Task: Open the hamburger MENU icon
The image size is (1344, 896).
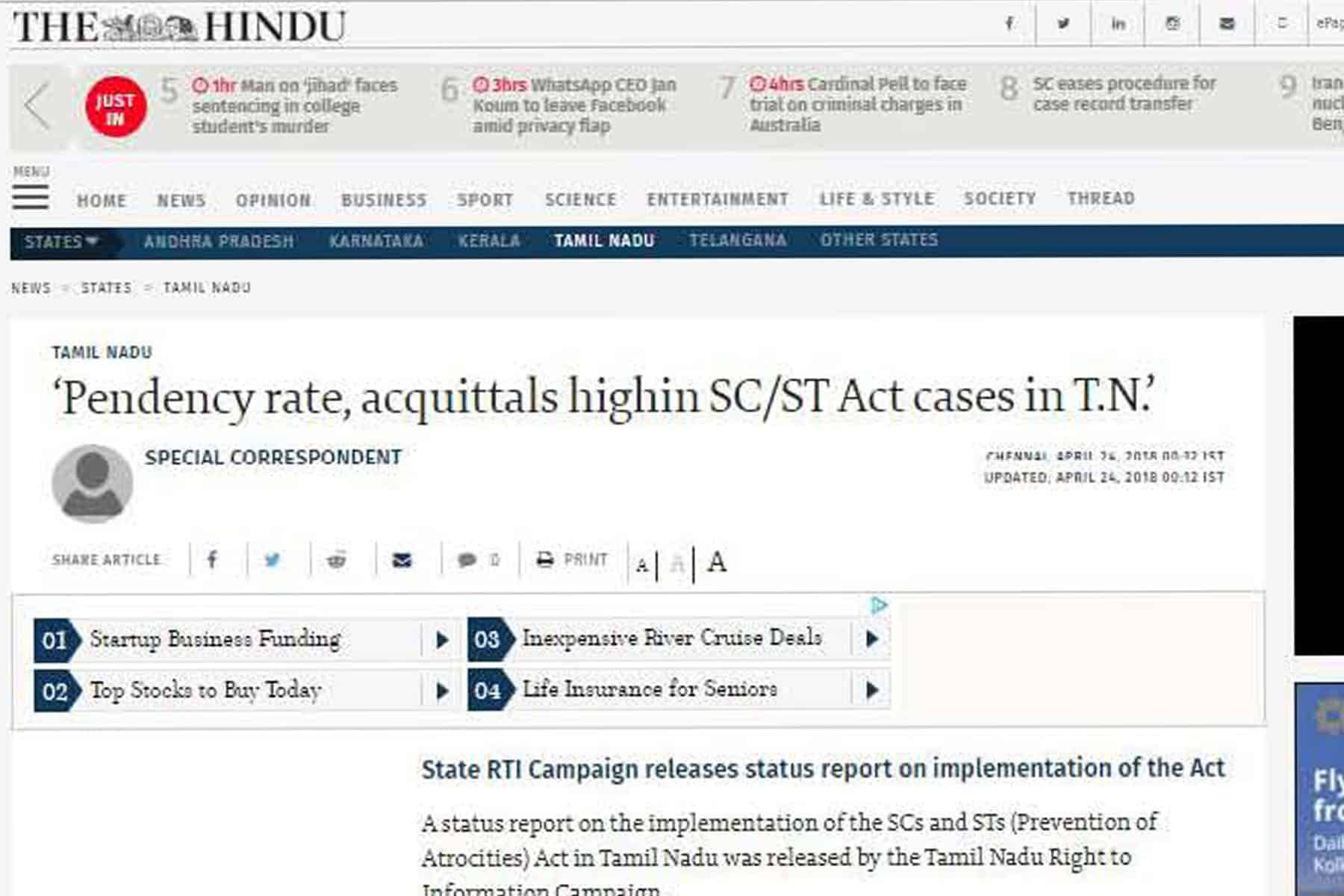Action: pyautogui.click(x=31, y=197)
